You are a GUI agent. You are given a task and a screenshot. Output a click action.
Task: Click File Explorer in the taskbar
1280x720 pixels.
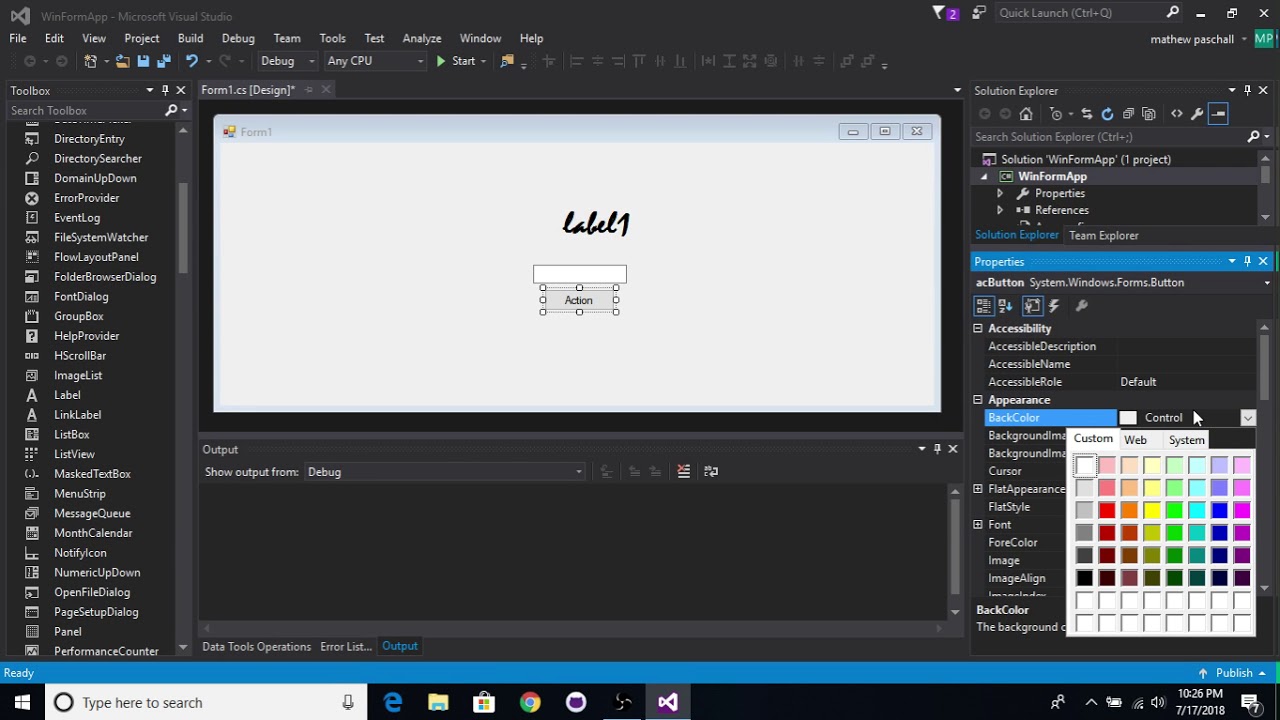(x=438, y=702)
